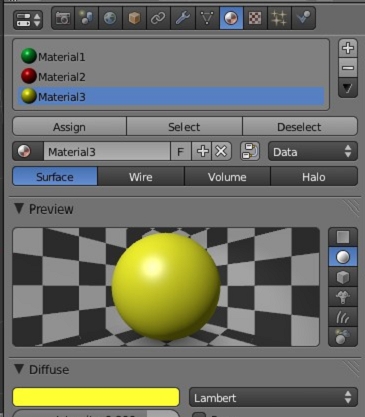
Task: Toggle the Ramp checkbox under Lambert
Action: point(199,415)
